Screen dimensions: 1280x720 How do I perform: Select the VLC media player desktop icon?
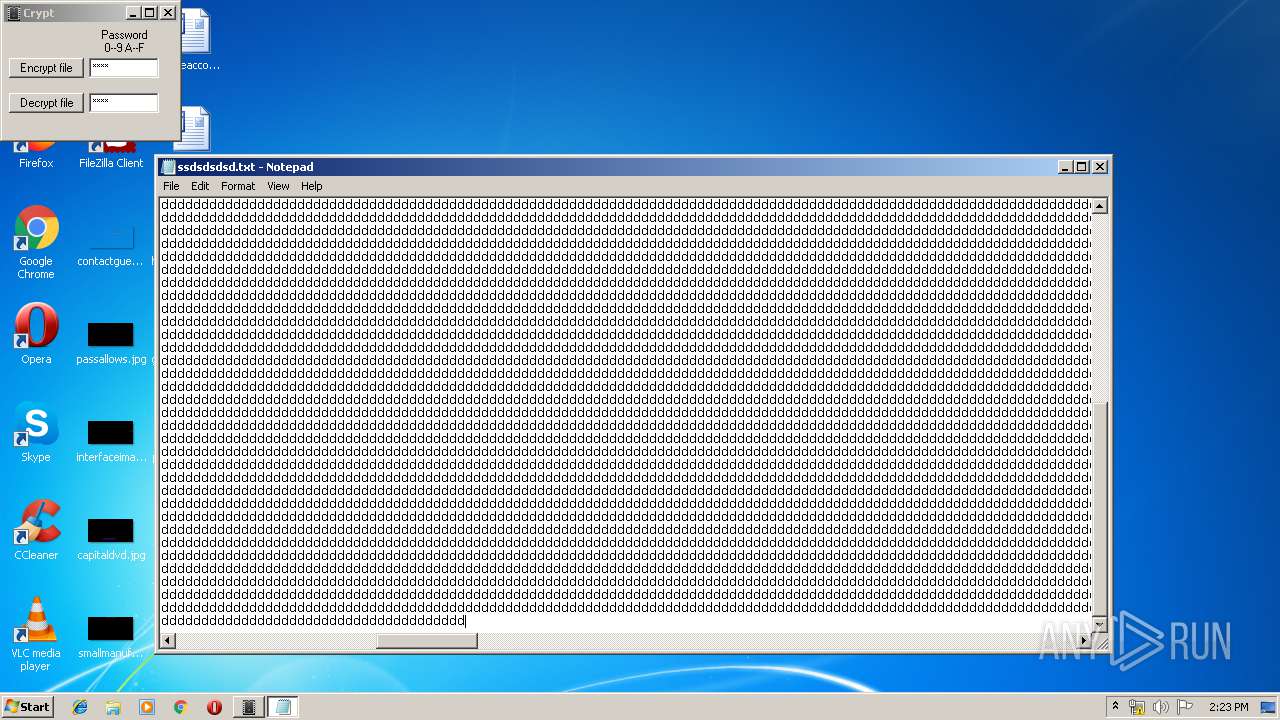click(x=36, y=634)
